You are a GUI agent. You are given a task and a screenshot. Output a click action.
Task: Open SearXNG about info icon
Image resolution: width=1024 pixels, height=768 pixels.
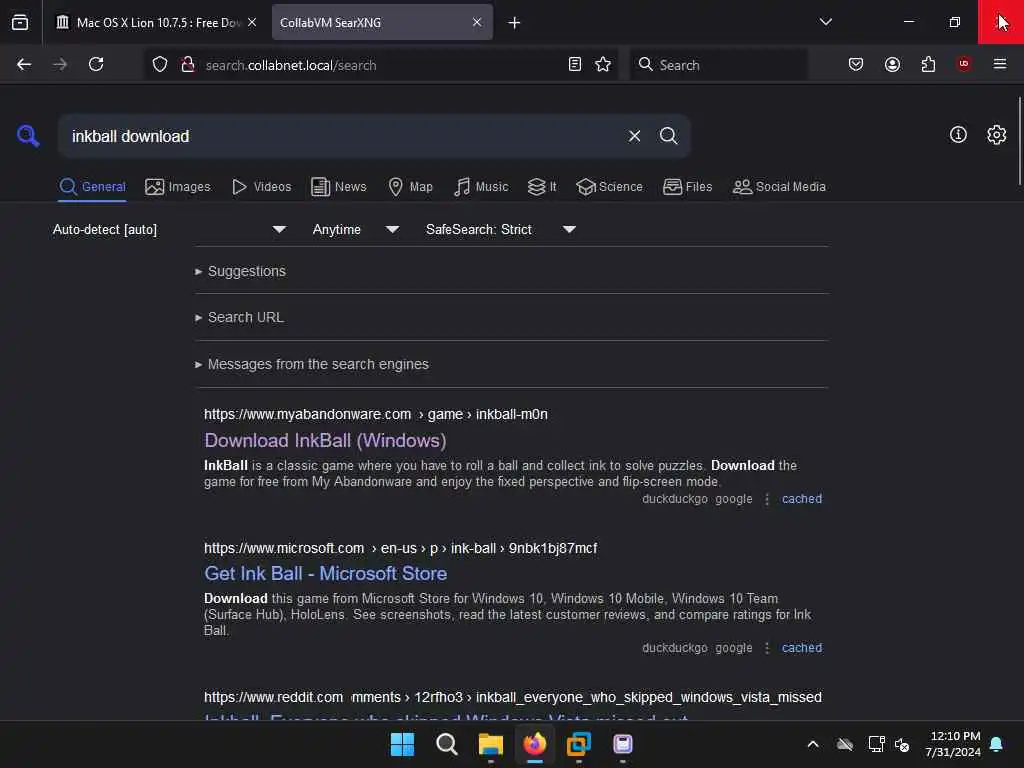[958, 135]
